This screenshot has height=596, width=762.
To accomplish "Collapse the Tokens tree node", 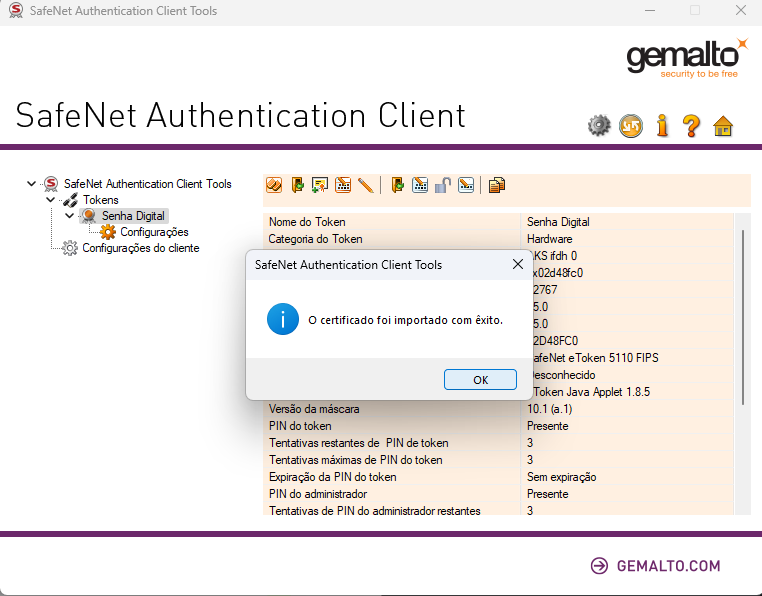I will click(51, 200).
